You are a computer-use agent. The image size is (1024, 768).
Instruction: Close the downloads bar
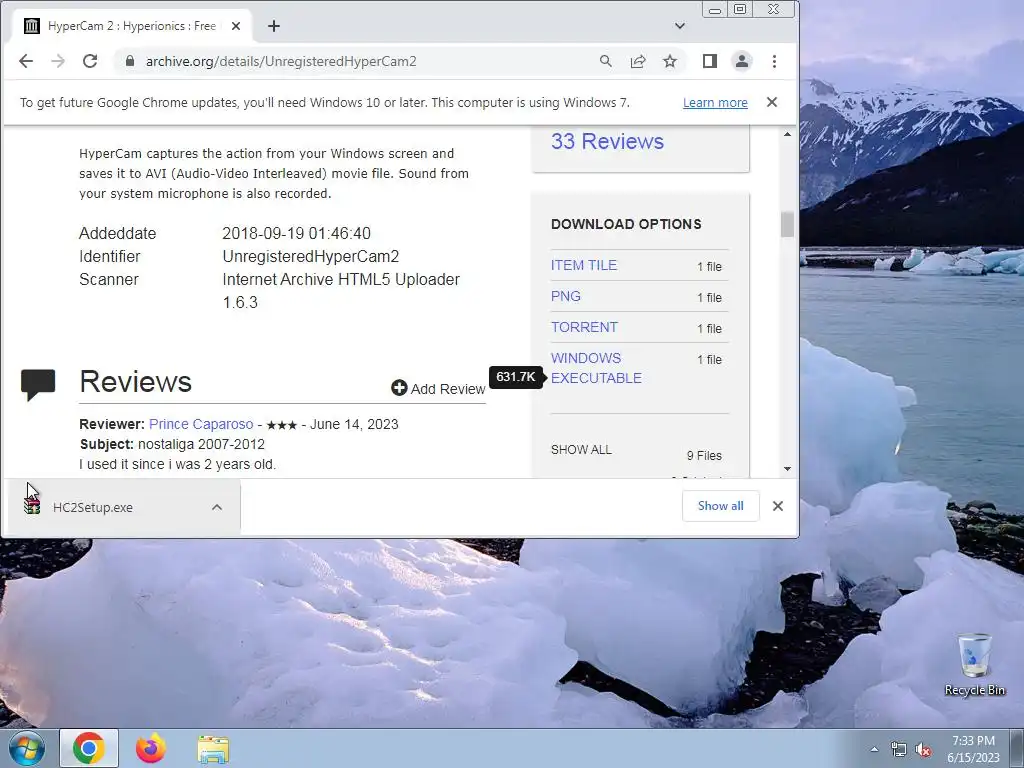(778, 506)
